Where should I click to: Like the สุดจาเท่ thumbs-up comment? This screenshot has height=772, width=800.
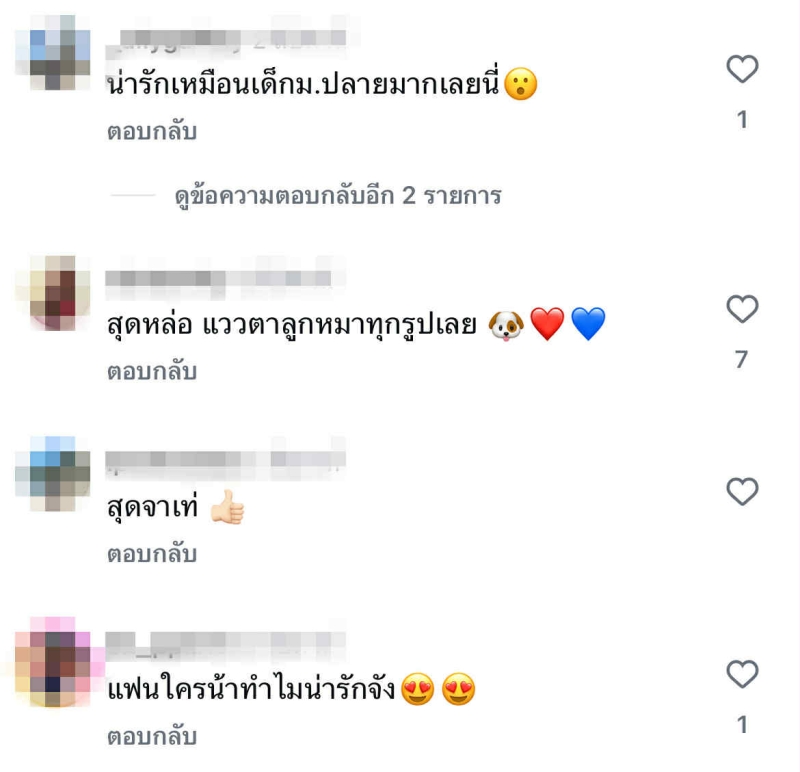(x=742, y=491)
